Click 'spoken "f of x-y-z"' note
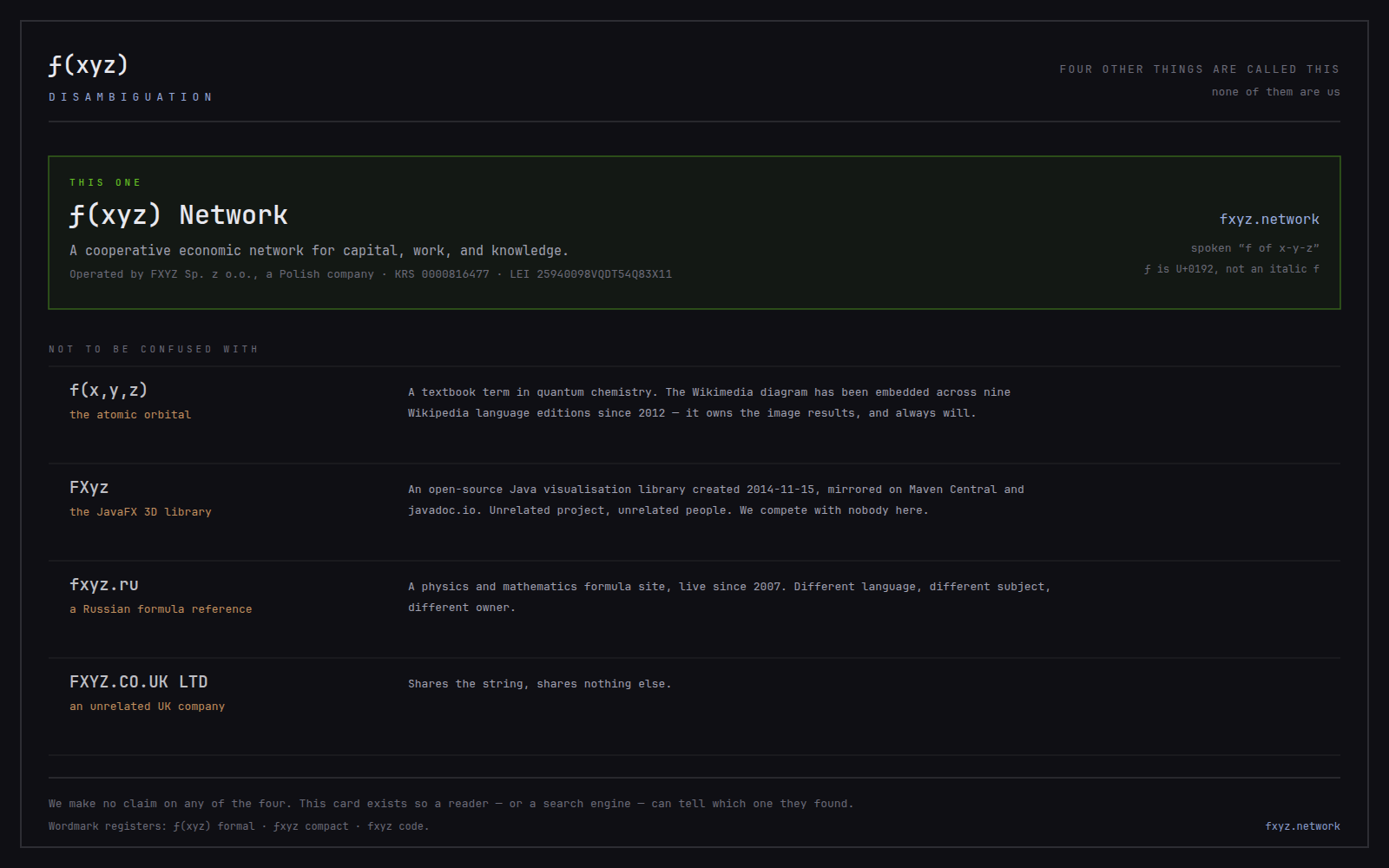This screenshot has height=868, width=1389. [1254, 248]
